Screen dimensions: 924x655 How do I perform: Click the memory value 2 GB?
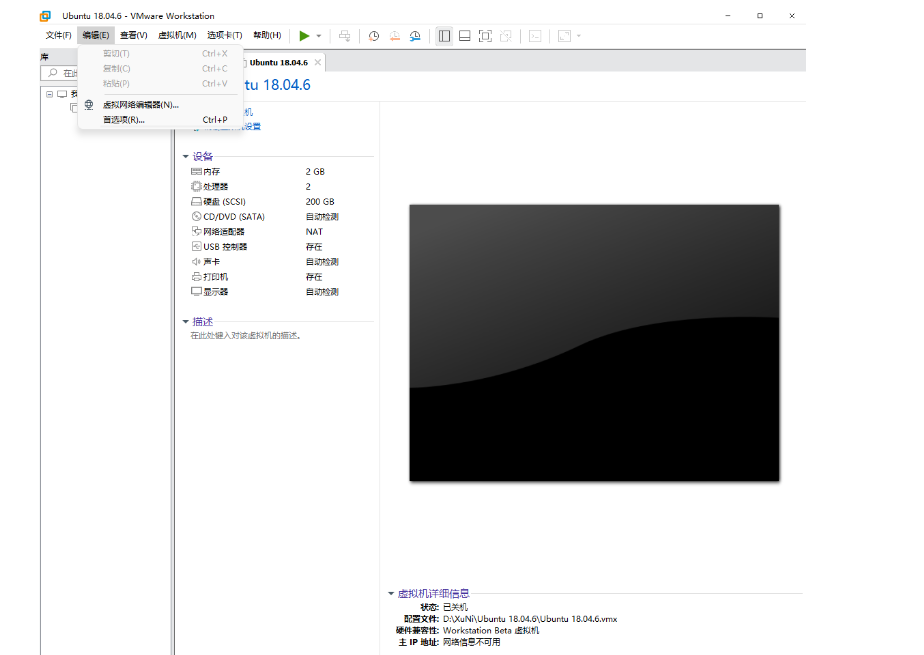(x=315, y=171)
